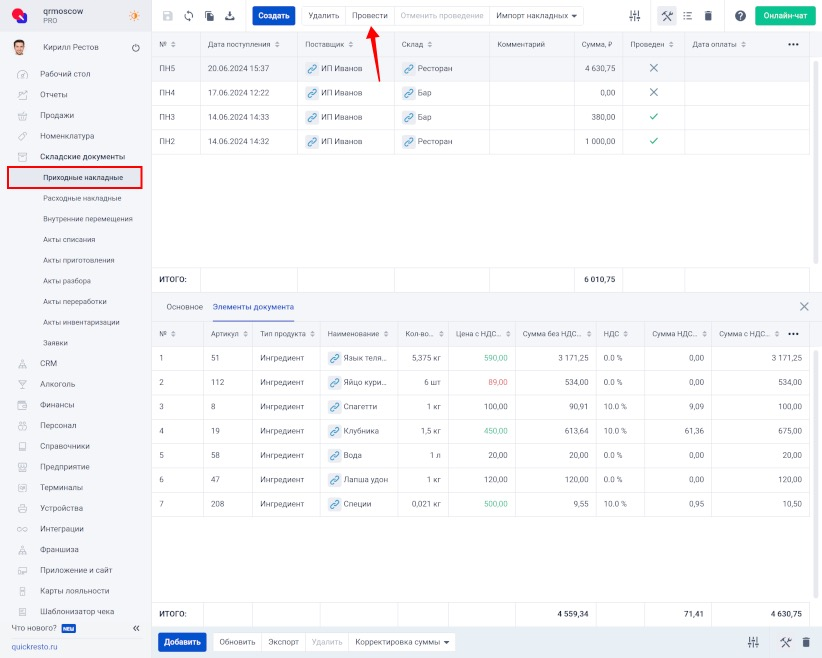Open Номенклатура in sidebar
The image size is (822, 658).
[67, 136]
